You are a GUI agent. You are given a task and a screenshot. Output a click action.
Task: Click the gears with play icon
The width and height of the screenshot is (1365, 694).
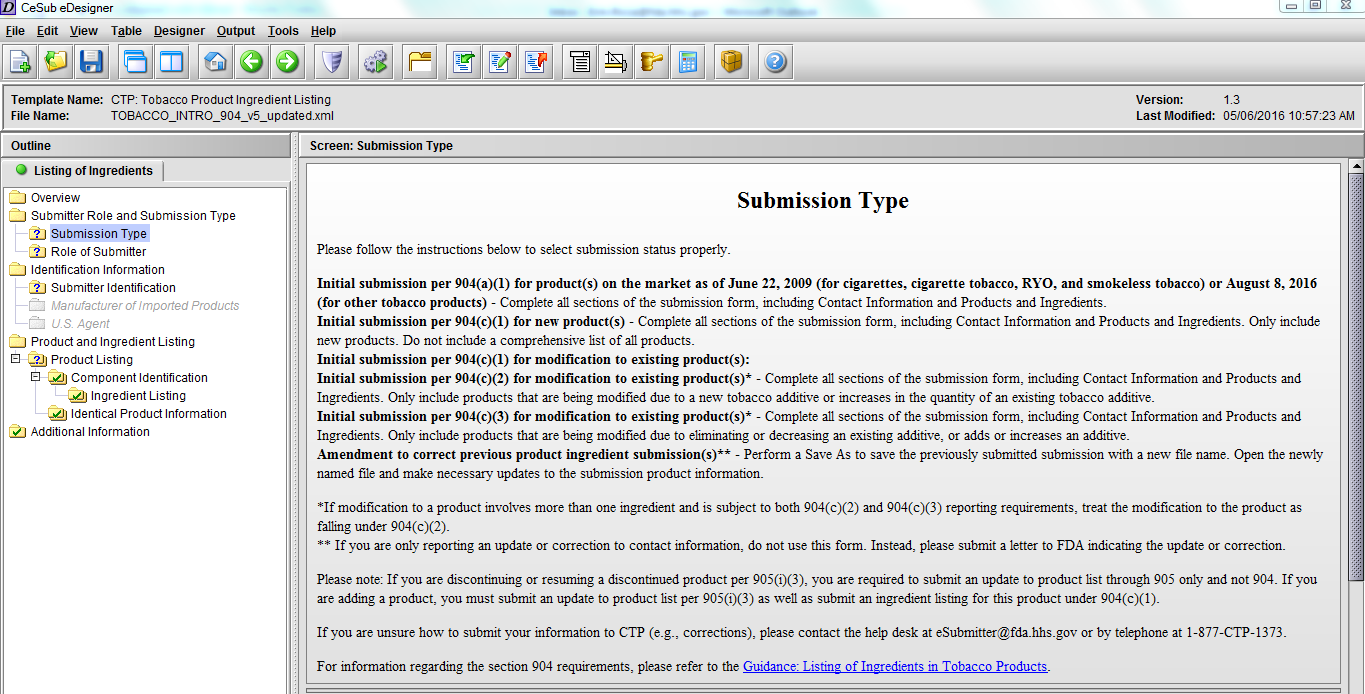point(376,62)
